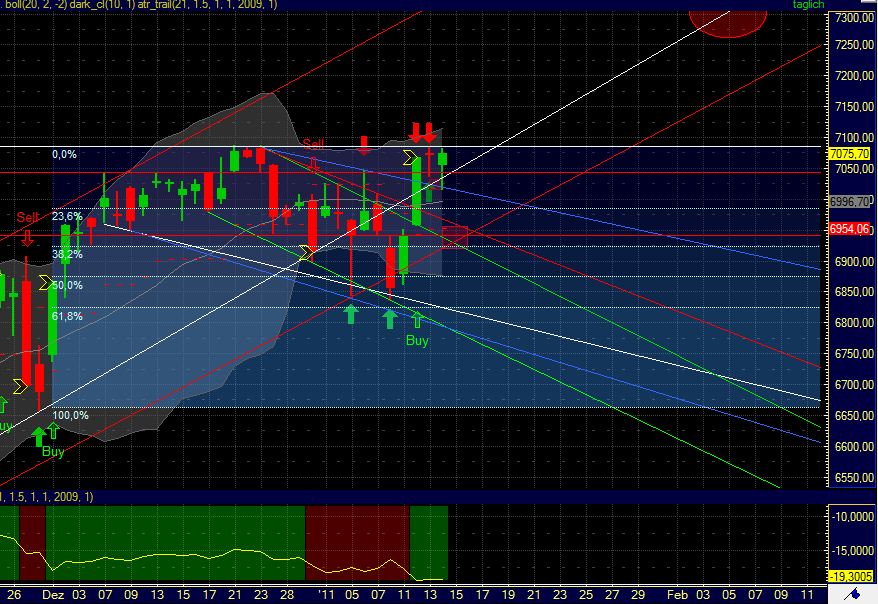Click the Sell label beside the 23,6% level
Image resolution: width=878 pixels, height=604 pixels.
[x=27, y=217]
